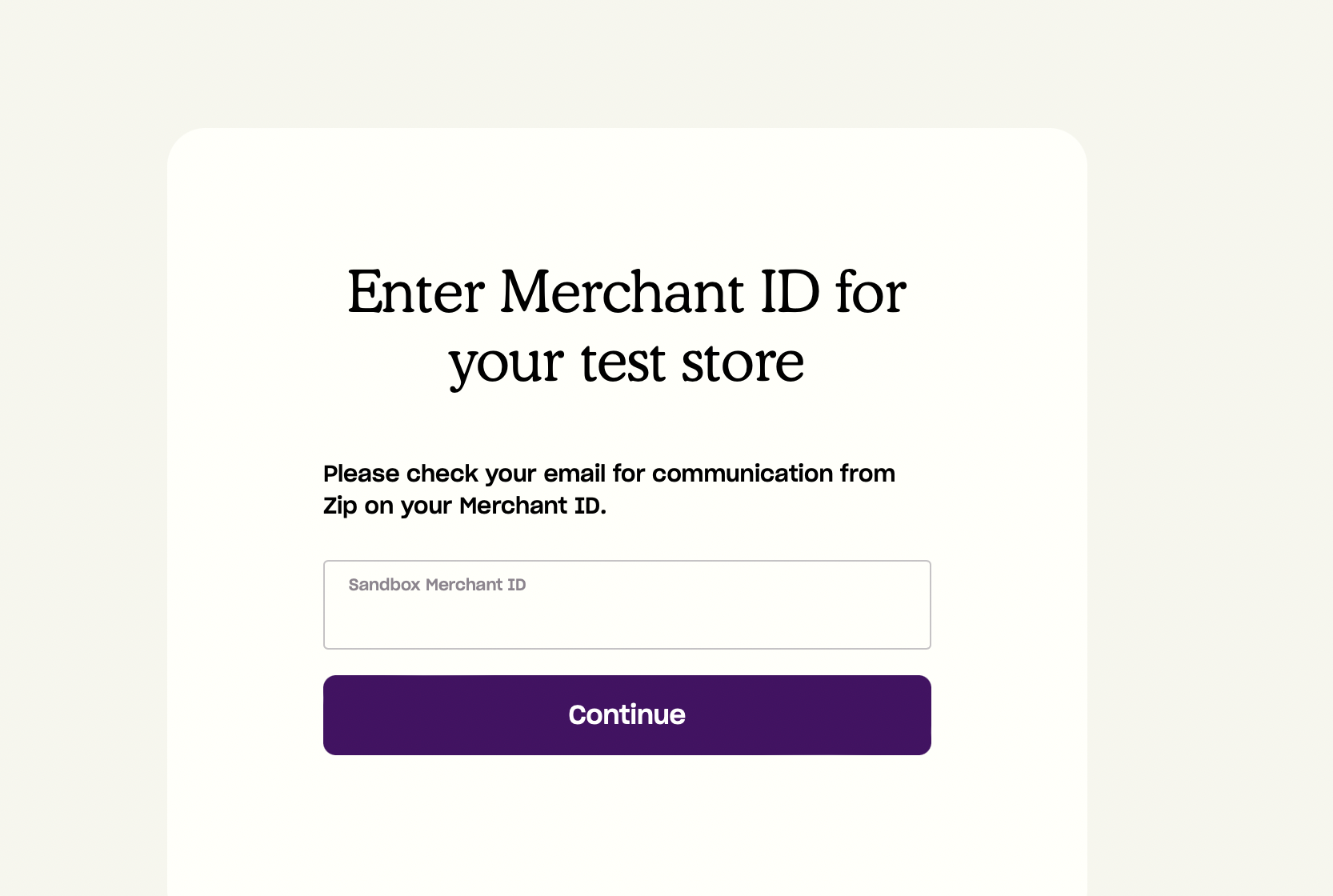
Task: Click the empty area inside the text box
Action: click(626, 624)
